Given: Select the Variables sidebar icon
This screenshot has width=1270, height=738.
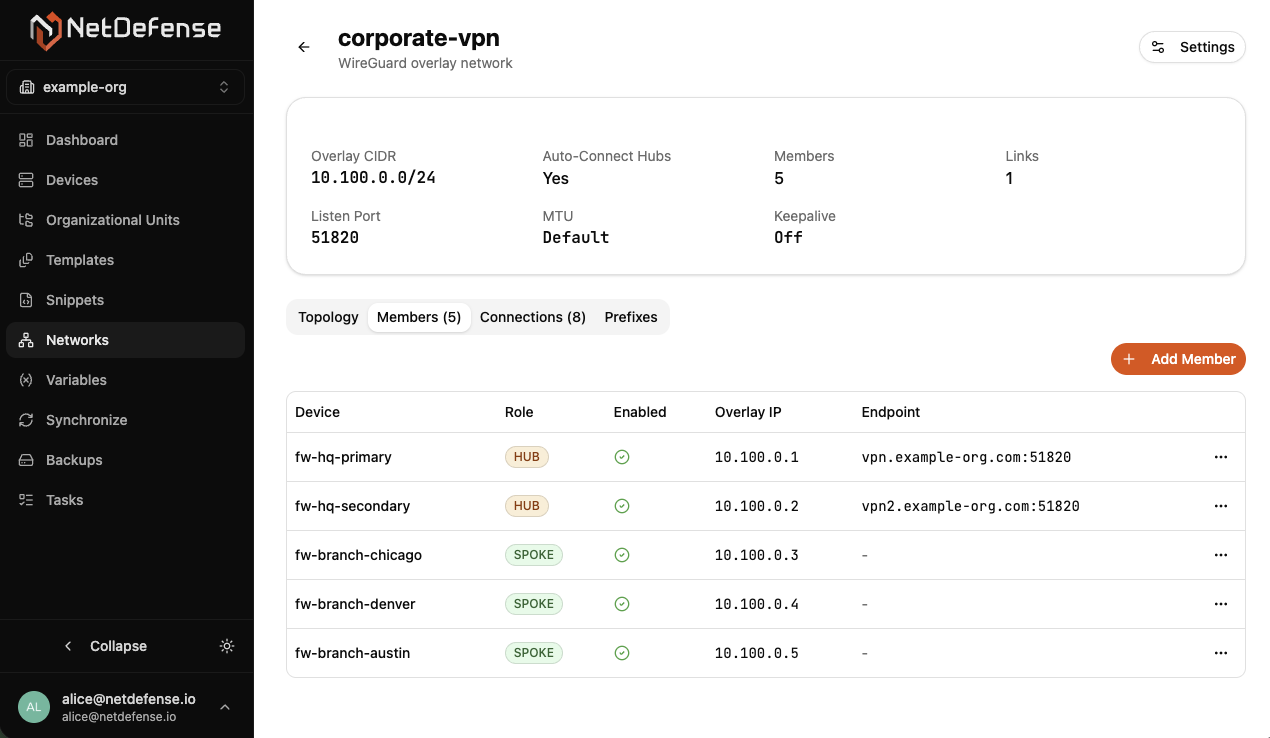Looking at the screenshot, I should [x=26, y=380].
